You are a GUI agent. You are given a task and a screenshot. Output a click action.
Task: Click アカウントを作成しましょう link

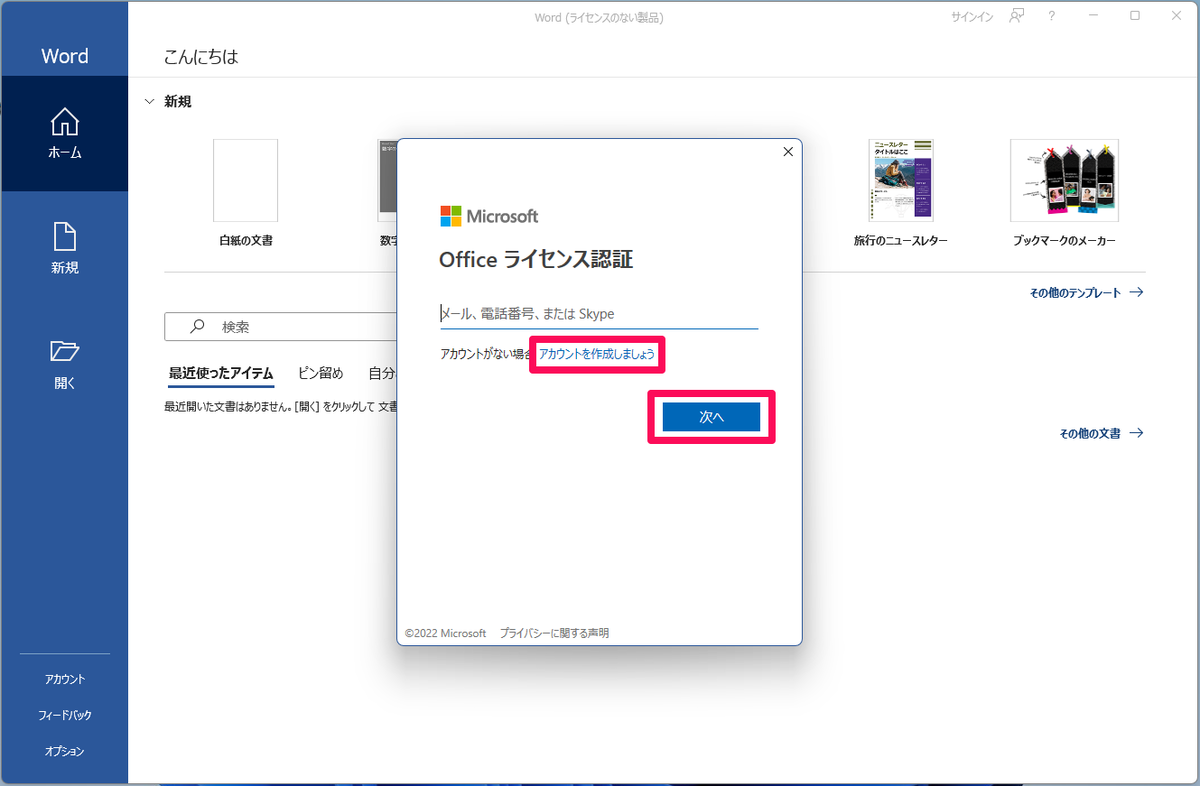point(597,354)
